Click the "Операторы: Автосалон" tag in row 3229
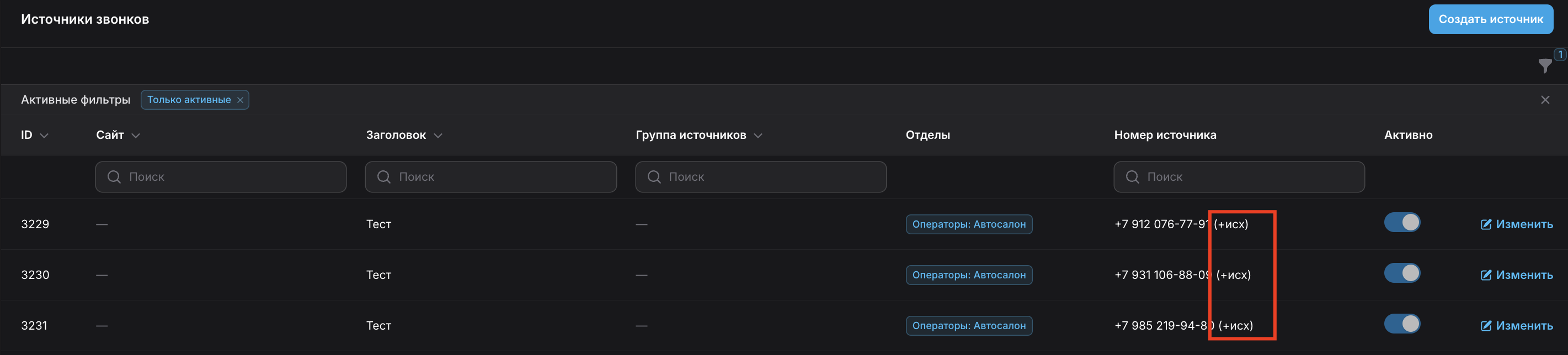This screenshot has height=355, width=1568. click(x=968, y=224)
